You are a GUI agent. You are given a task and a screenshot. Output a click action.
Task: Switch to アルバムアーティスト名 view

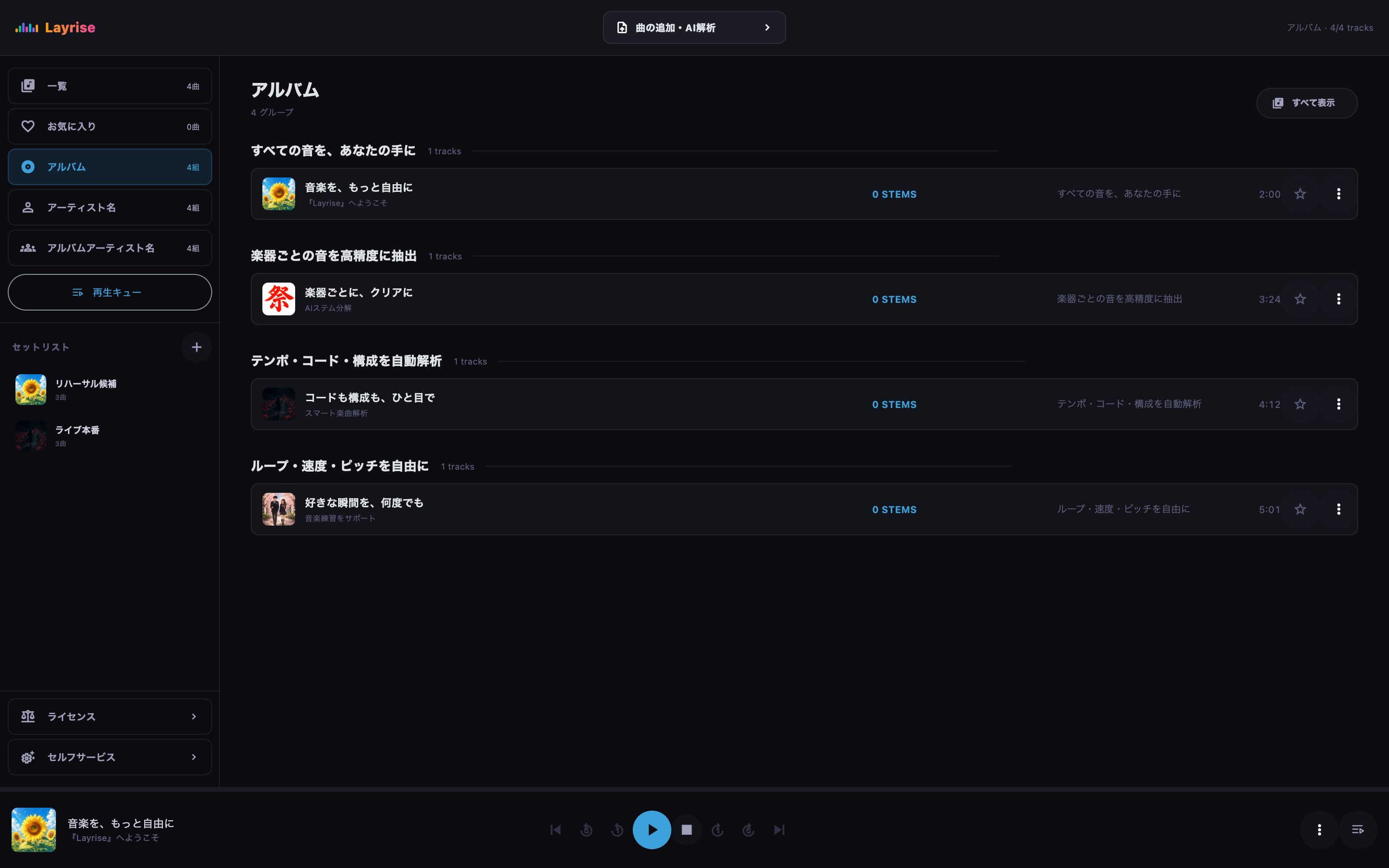click(x=109, y=248)
